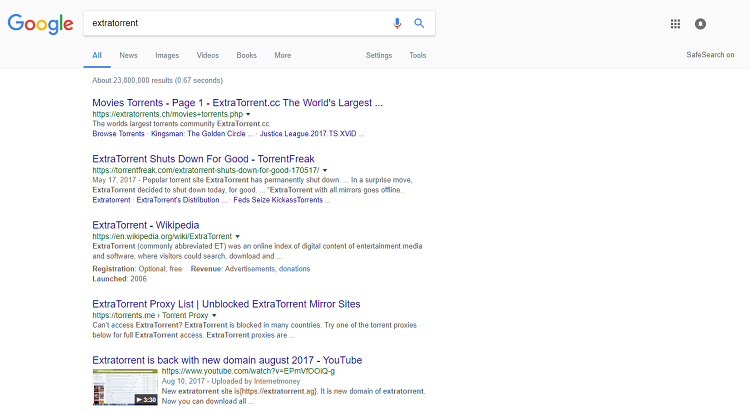Switch to the News tab
Image resolution: width=750 pixels, height=412 pixels.
coord(128,56)
